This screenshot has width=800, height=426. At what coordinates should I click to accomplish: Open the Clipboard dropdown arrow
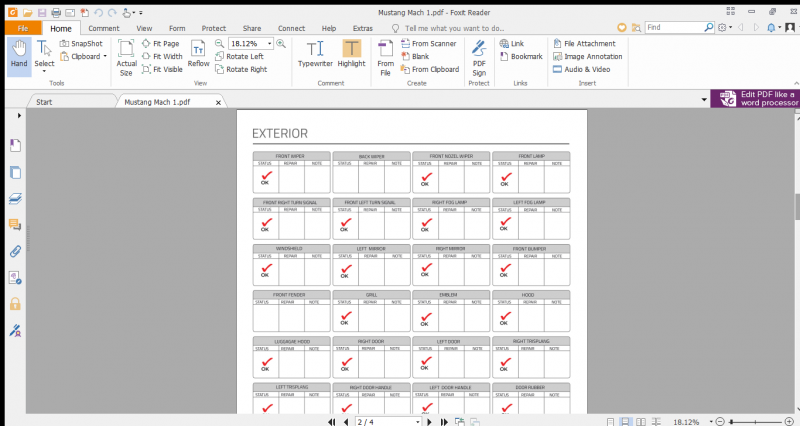tap(105, 56)
